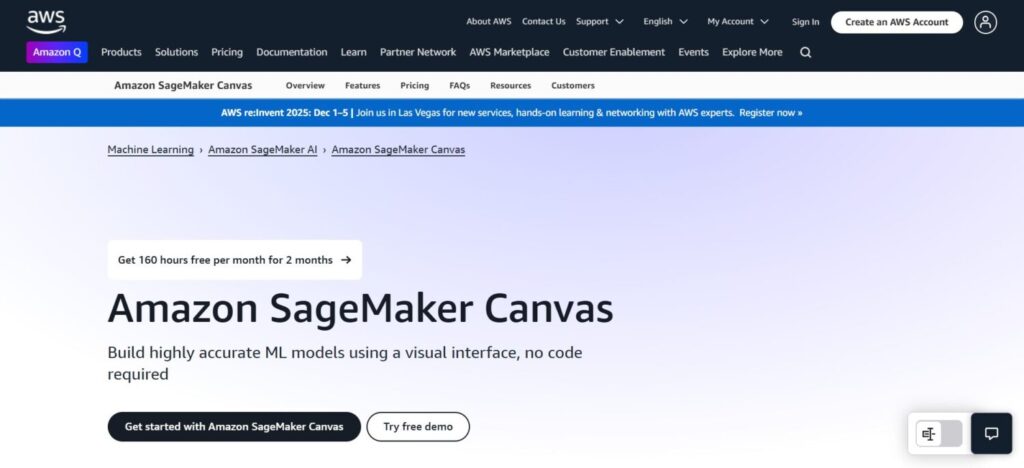Open the Solutions menu
The width and height of the screenshot is (1024, 468).
(x=176, y=52)
